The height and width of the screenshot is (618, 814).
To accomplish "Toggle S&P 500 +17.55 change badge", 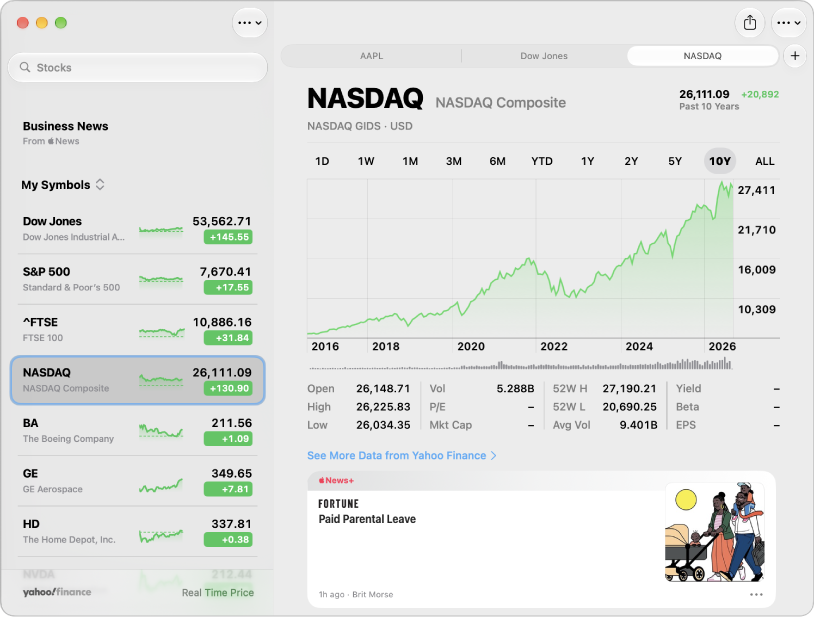I will (228, 287).
